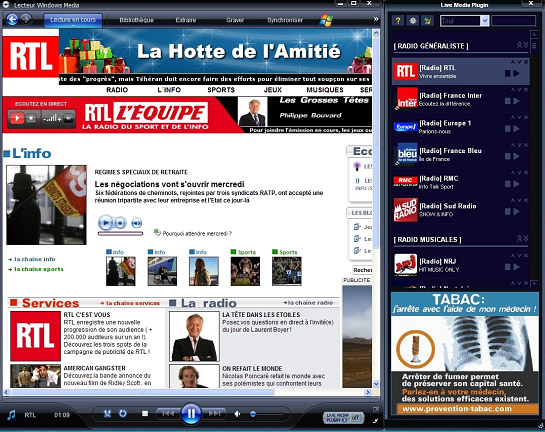Pause playback with the center pause button
The height and width of the screenshot is (432, 545).
click(x=191, y=414)
